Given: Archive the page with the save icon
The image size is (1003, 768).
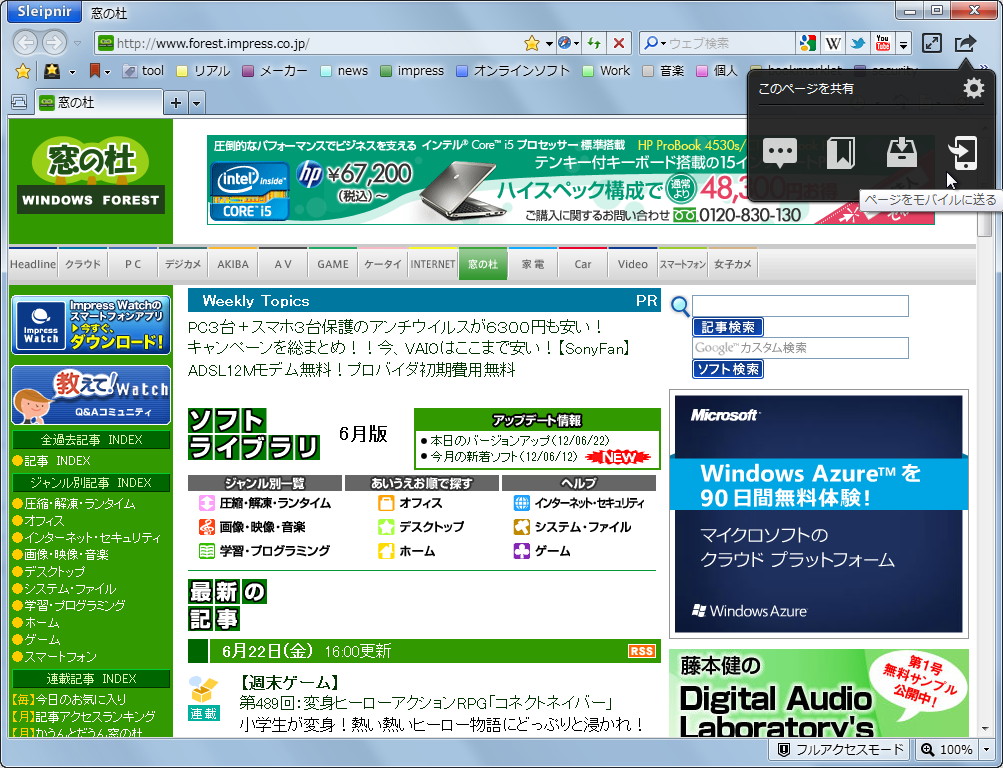Looking at the screenshot, I should click(902, 152).
